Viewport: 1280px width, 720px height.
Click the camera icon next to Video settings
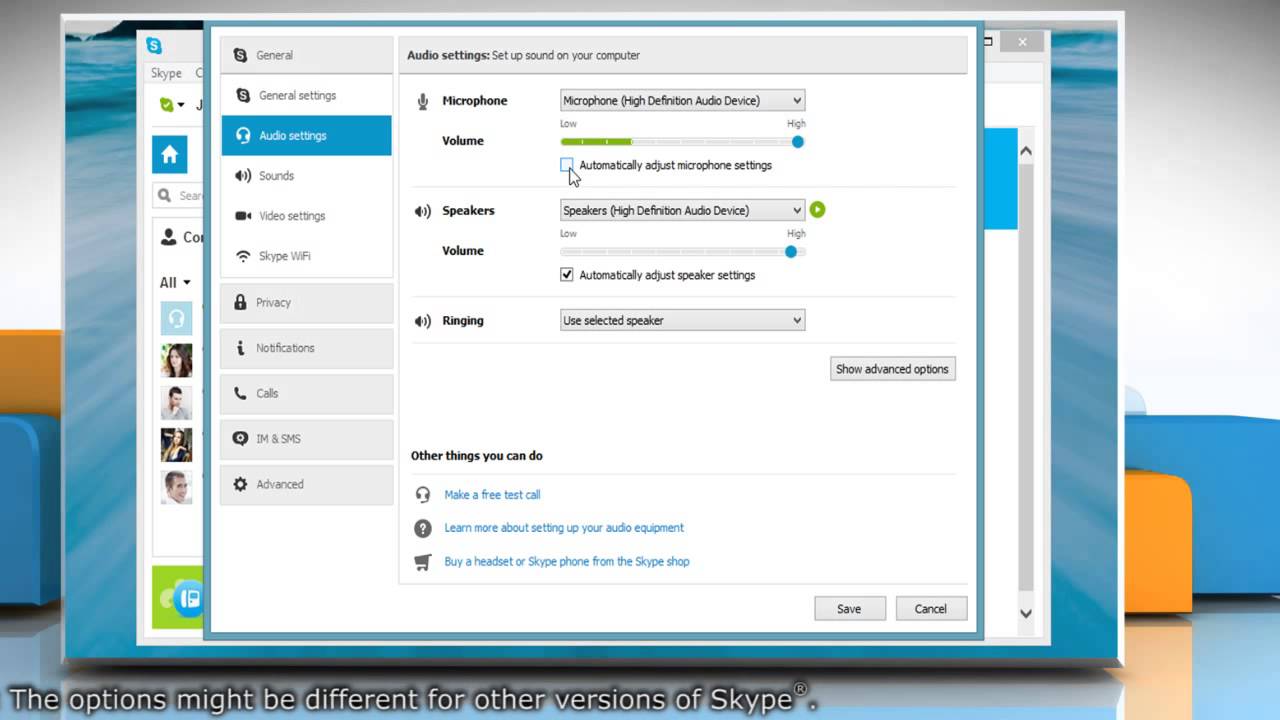[242, 215]
